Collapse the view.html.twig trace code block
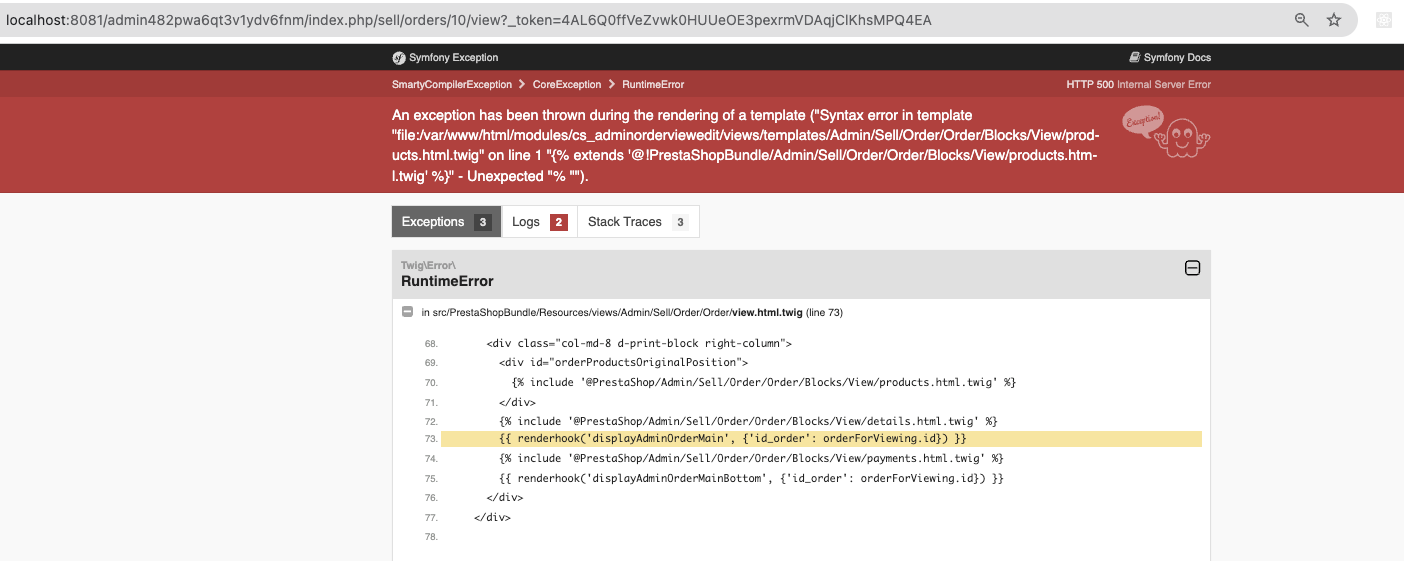The width and height of the screenshot is (1404, 561). (x=407, y=312)
